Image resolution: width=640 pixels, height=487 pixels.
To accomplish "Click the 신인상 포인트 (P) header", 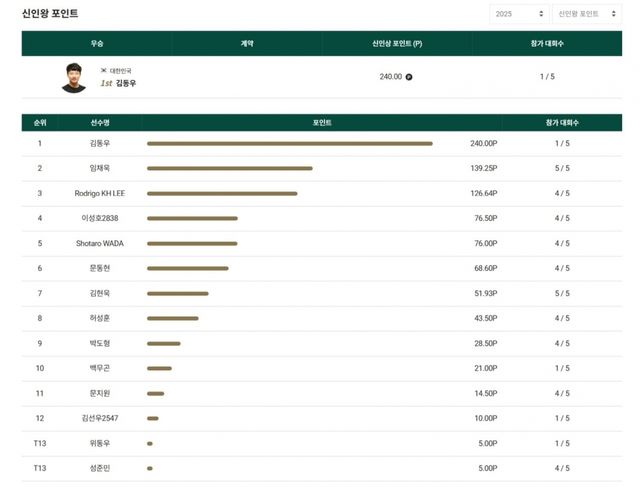I will click(x=397, y=43).
